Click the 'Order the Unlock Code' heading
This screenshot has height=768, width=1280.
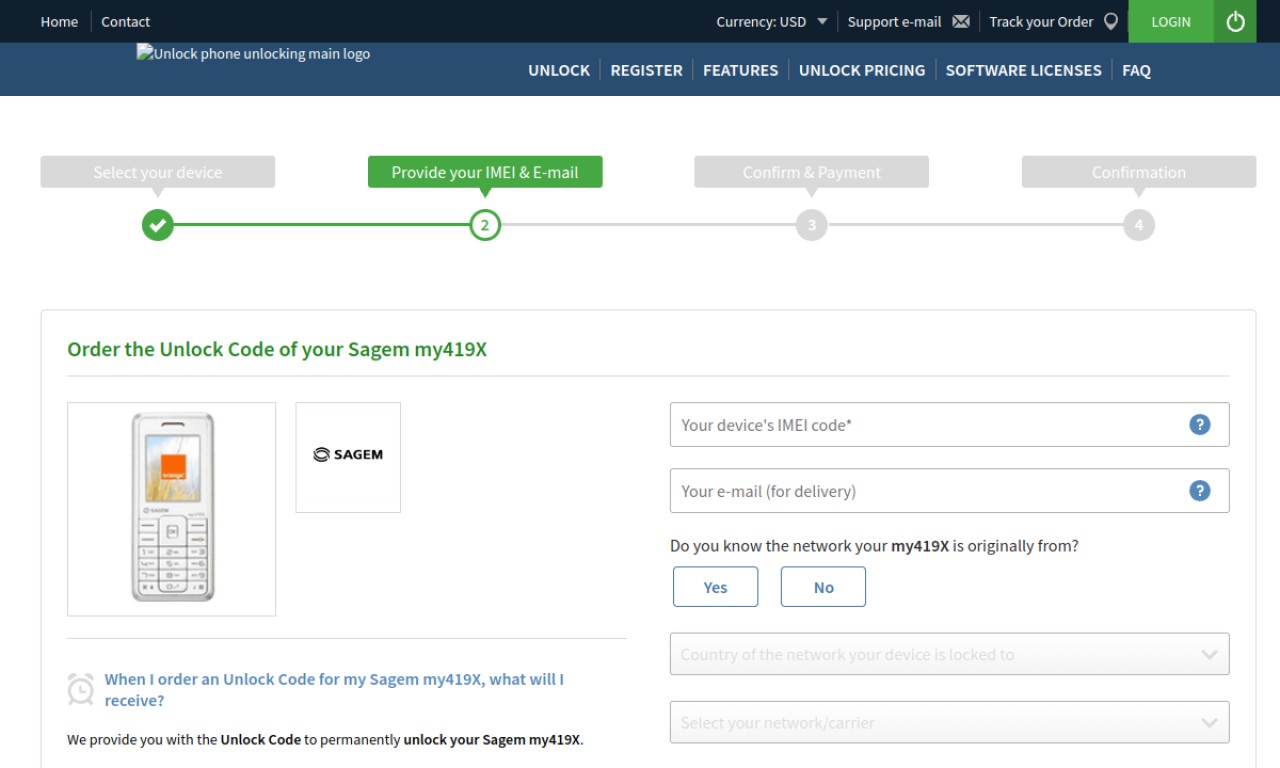point(277,350)
